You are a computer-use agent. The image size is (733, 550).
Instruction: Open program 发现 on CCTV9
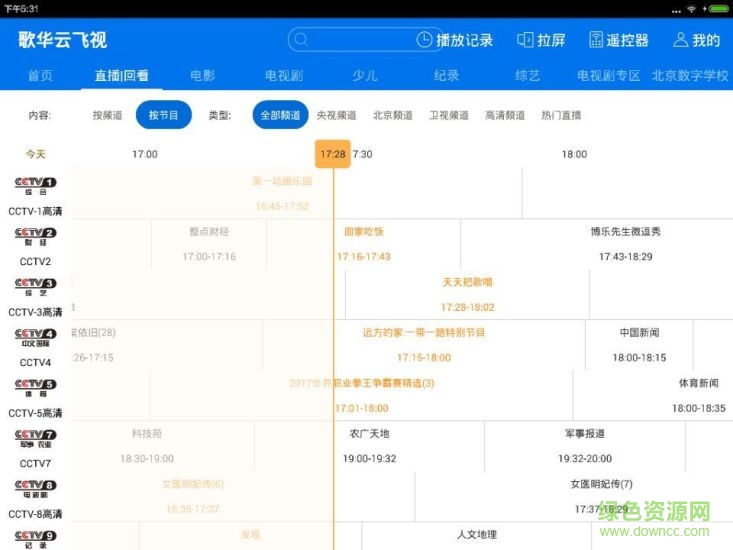(251, 536)
